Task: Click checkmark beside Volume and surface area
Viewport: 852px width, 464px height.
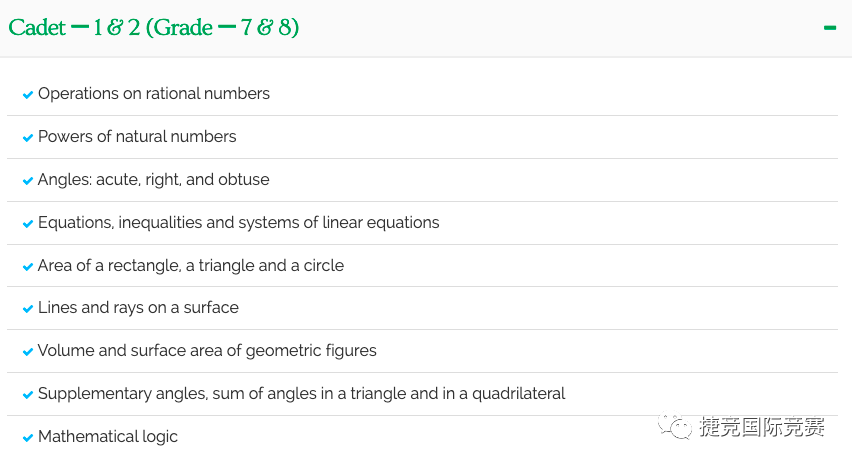Action: [28, 352]
